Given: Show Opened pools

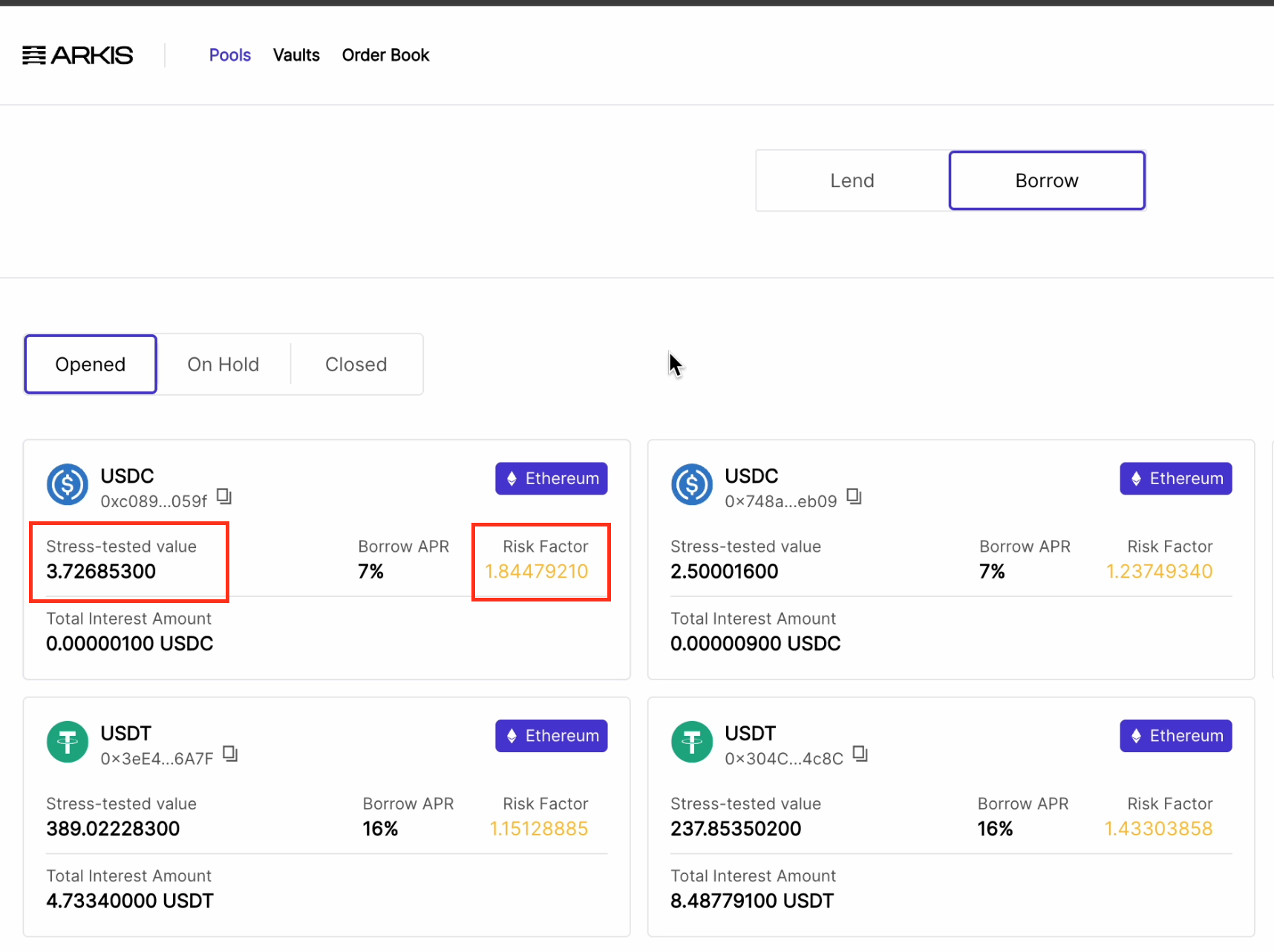Looking at the screenshot, I should (91, 365).
